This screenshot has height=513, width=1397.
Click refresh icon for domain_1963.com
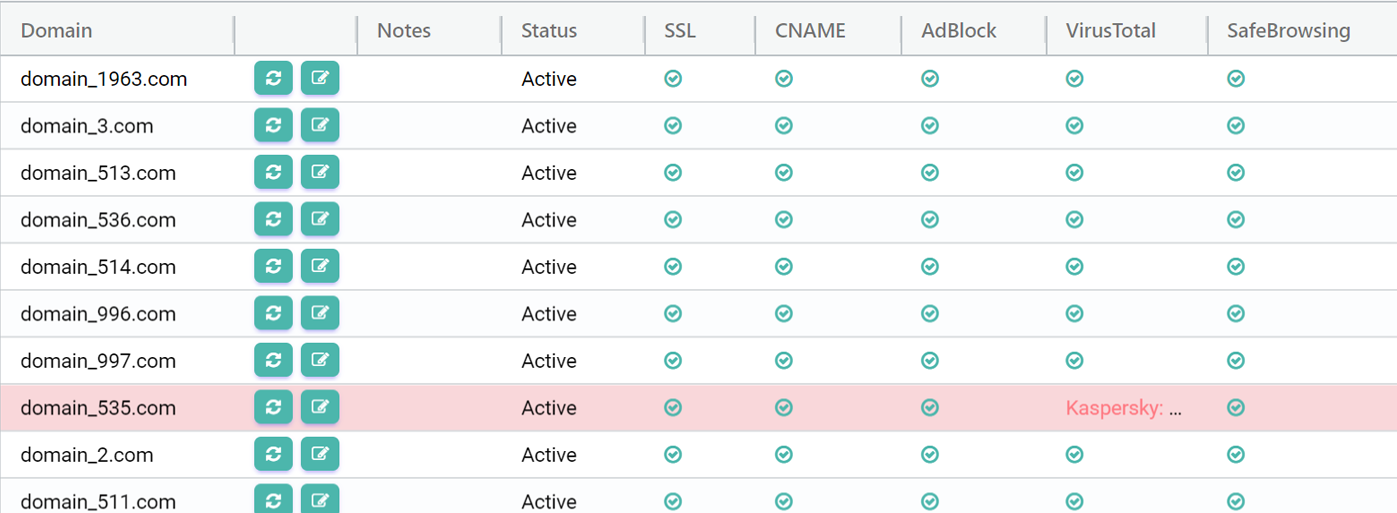(273, 78)
